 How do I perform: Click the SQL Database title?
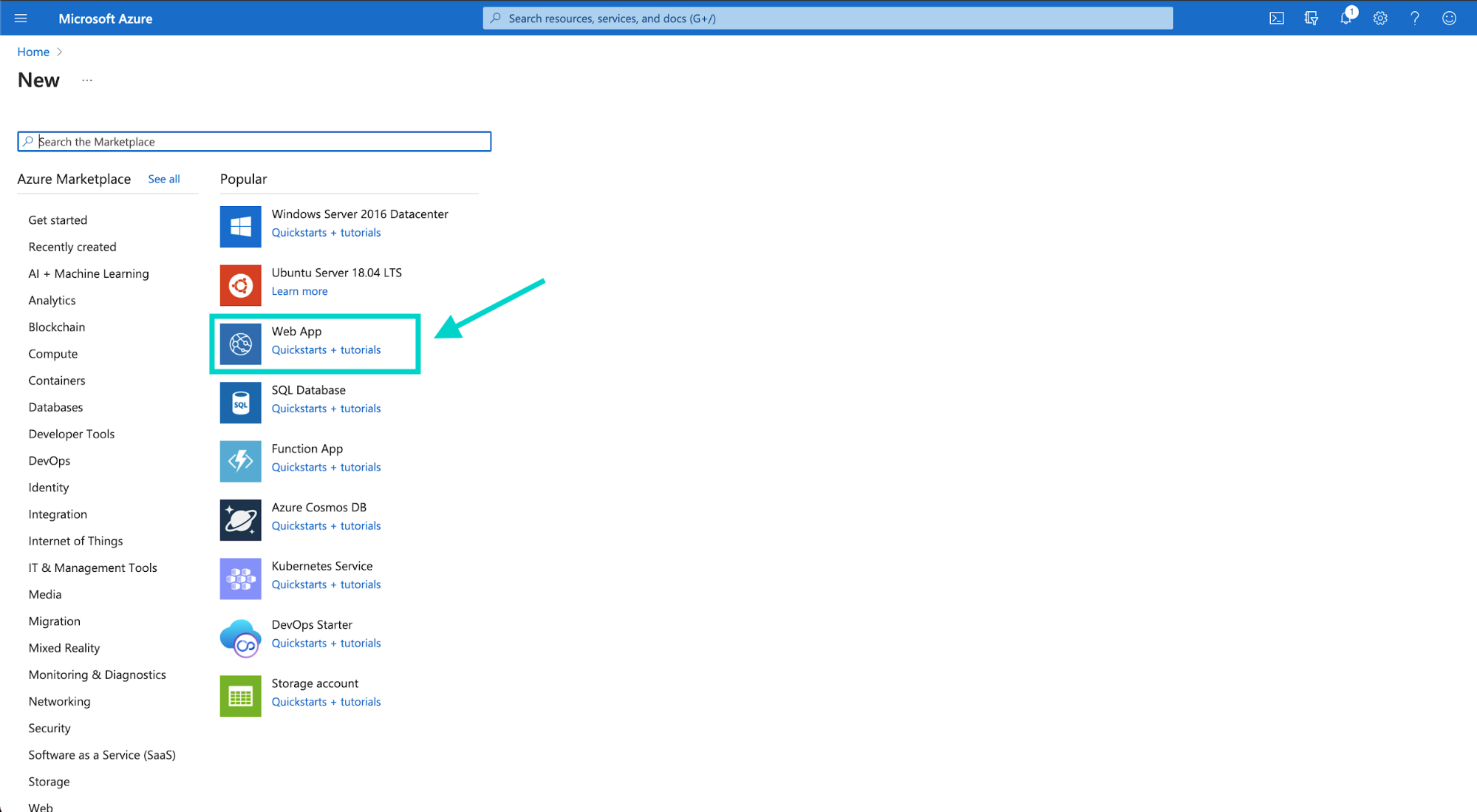point(308,390)
